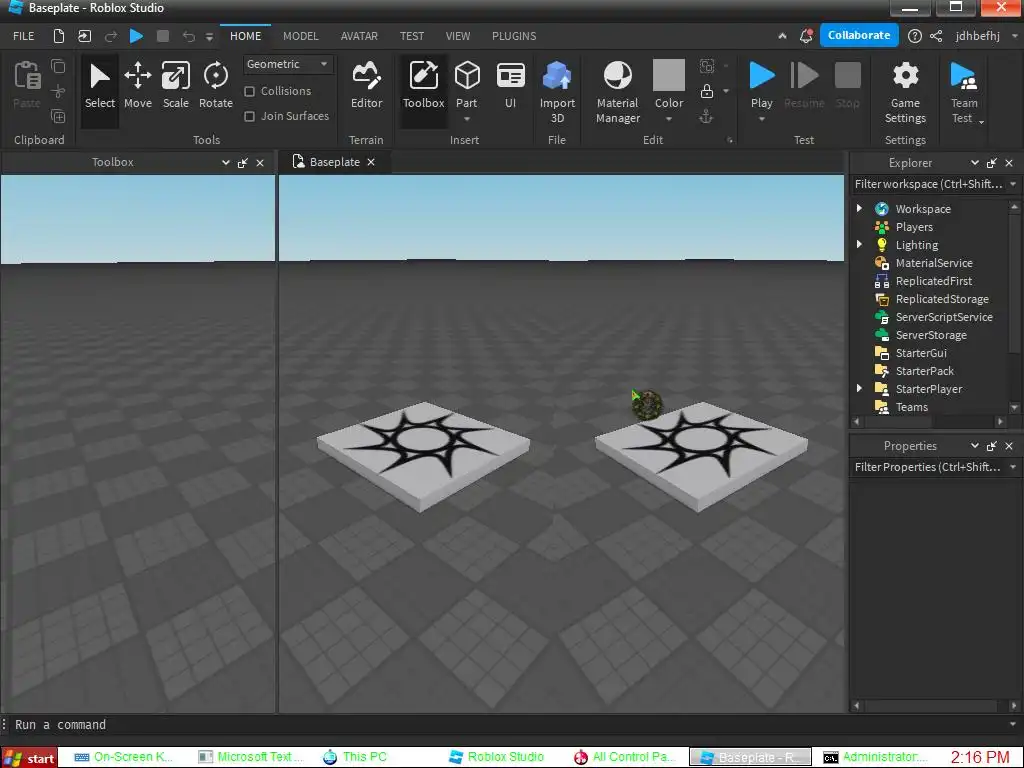
Task: Toggle the Anchor icon
Action: point(706,116)
